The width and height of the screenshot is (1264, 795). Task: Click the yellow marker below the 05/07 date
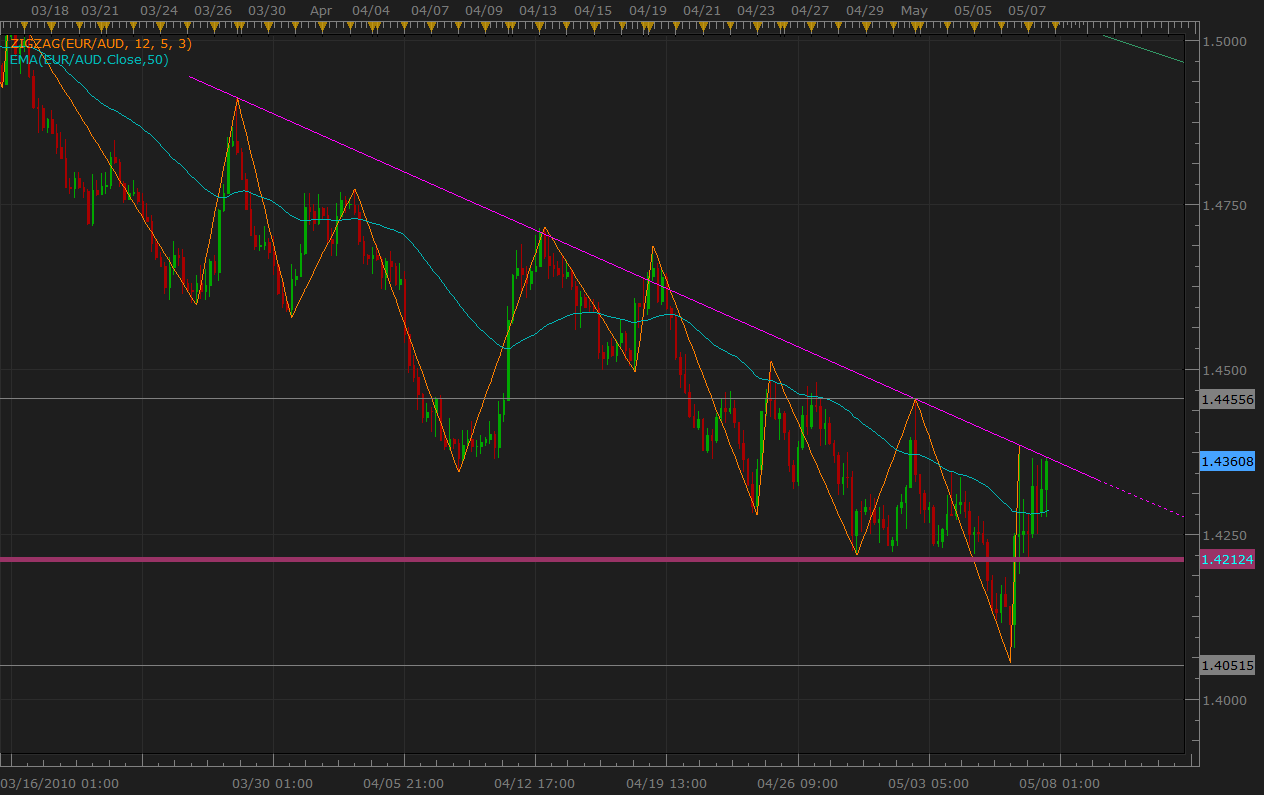click(1027, 23)
